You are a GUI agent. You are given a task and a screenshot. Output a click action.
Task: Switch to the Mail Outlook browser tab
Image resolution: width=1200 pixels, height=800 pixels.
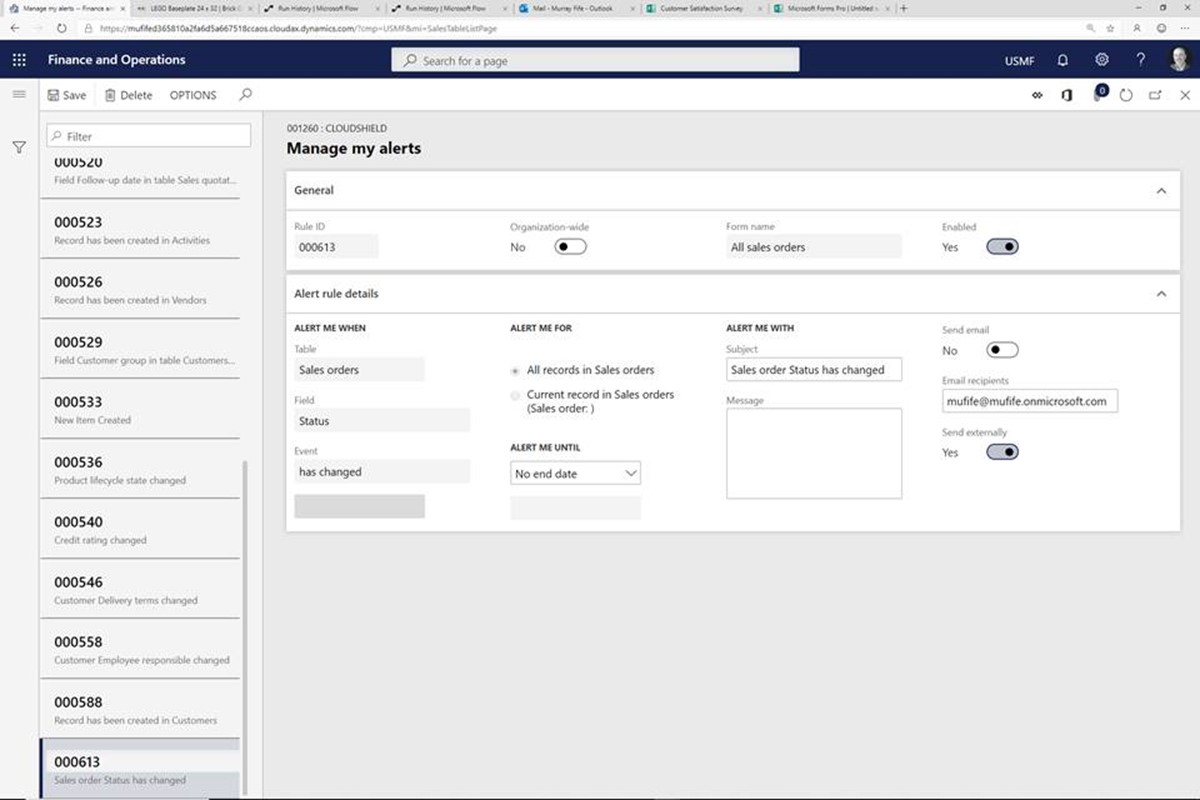point(572,8)
